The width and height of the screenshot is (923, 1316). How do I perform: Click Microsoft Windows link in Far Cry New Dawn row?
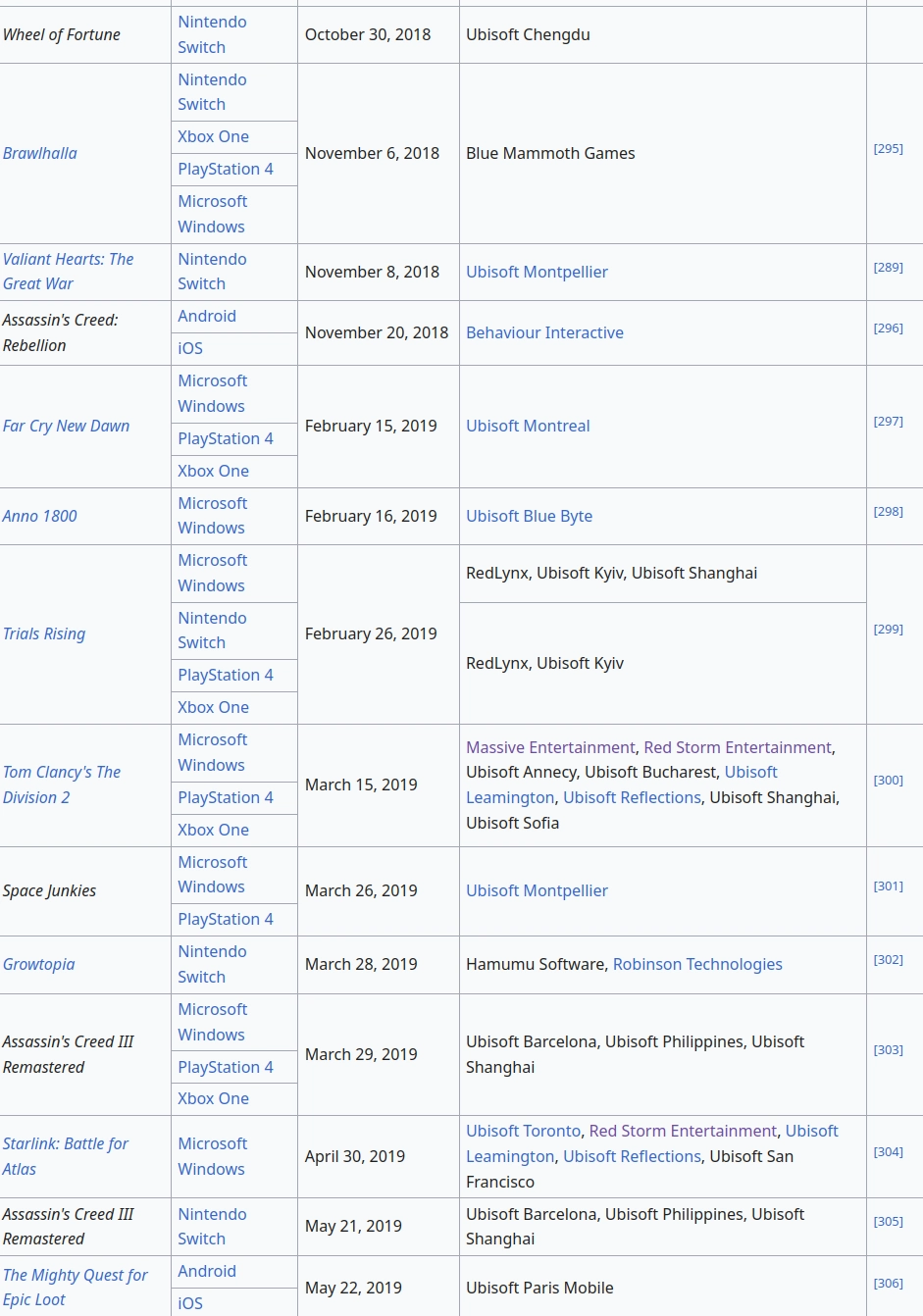click(212, 393)
